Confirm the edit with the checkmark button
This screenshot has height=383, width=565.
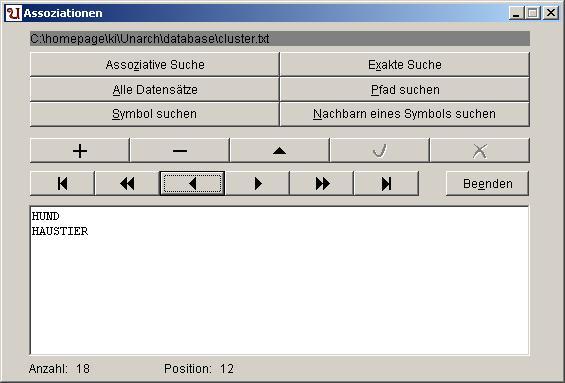click(379, 151)
